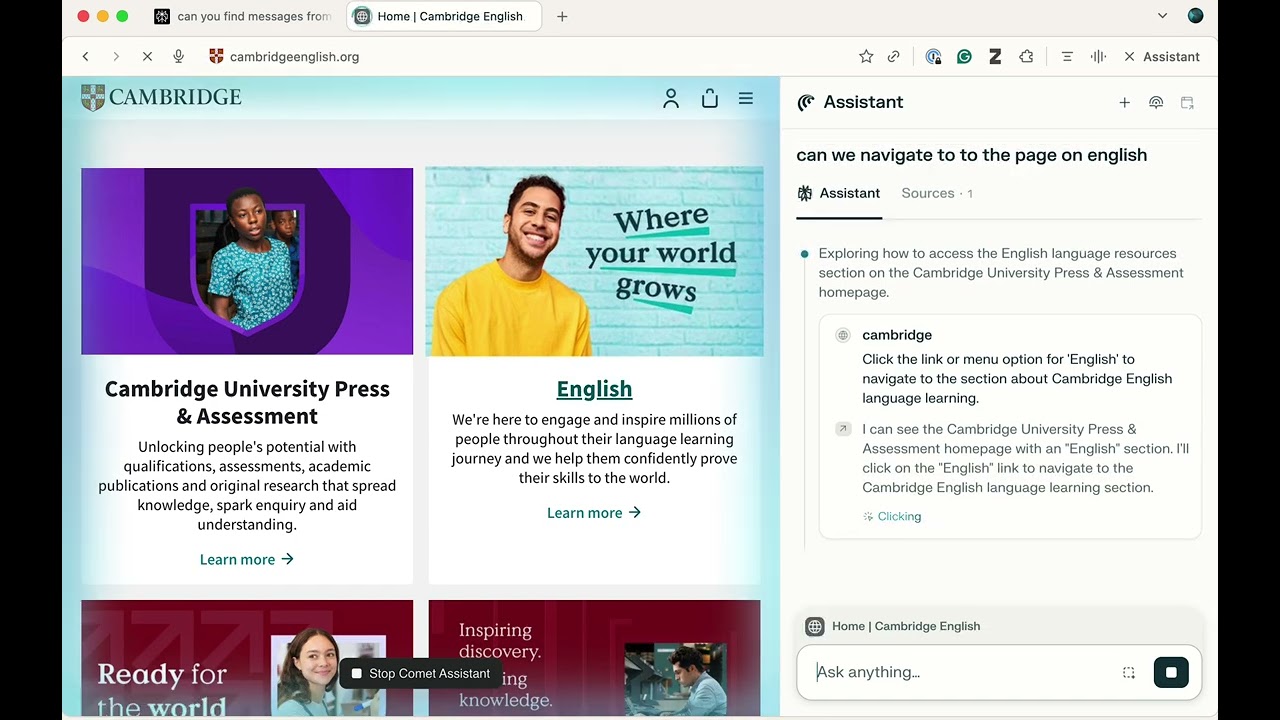Click the address bar URL
This screenshot has height=720, width=1280.
[294, 57]
